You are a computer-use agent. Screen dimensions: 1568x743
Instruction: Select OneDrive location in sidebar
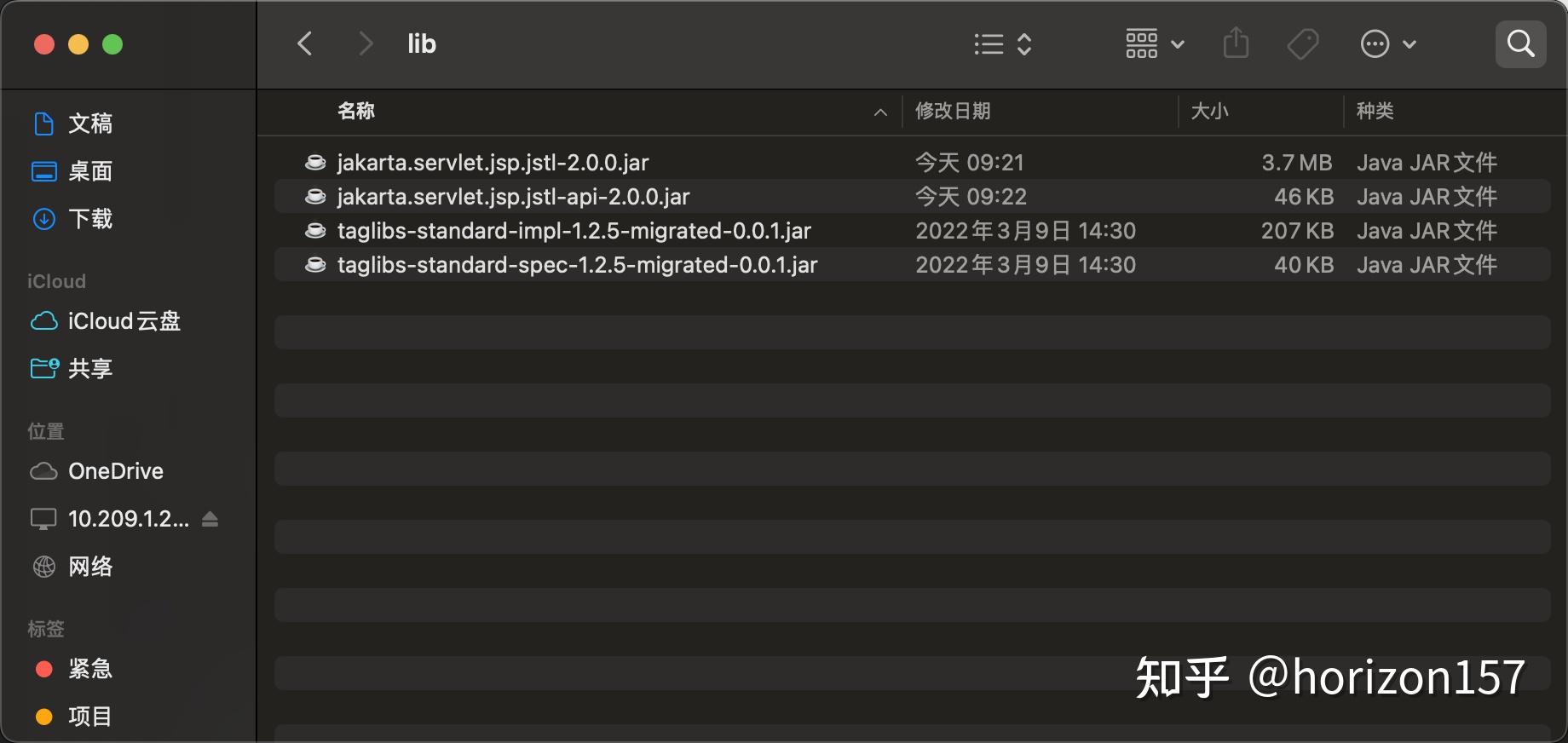[x=115, y=471]
